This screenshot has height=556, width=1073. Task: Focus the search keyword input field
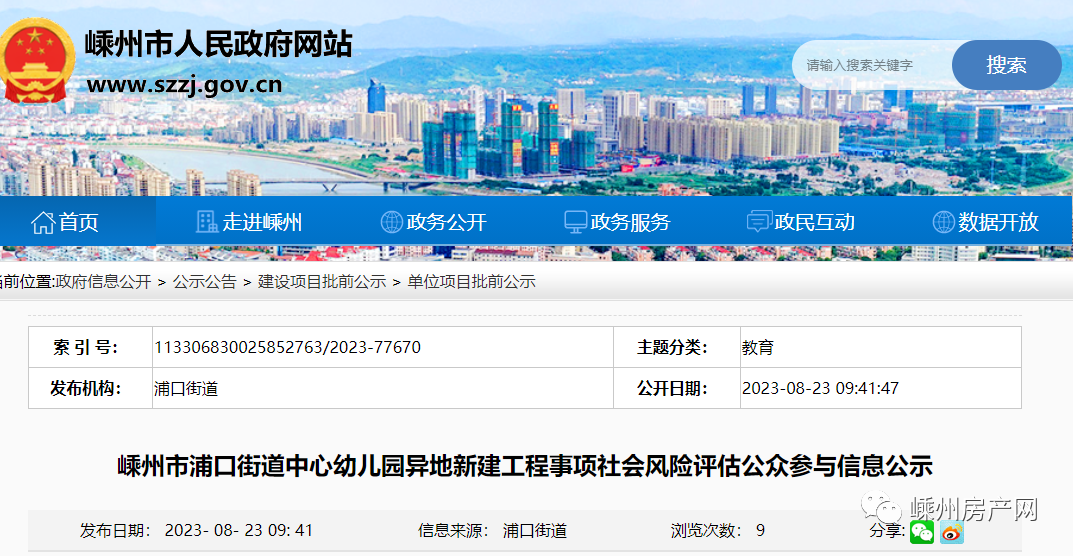point(870,65)
